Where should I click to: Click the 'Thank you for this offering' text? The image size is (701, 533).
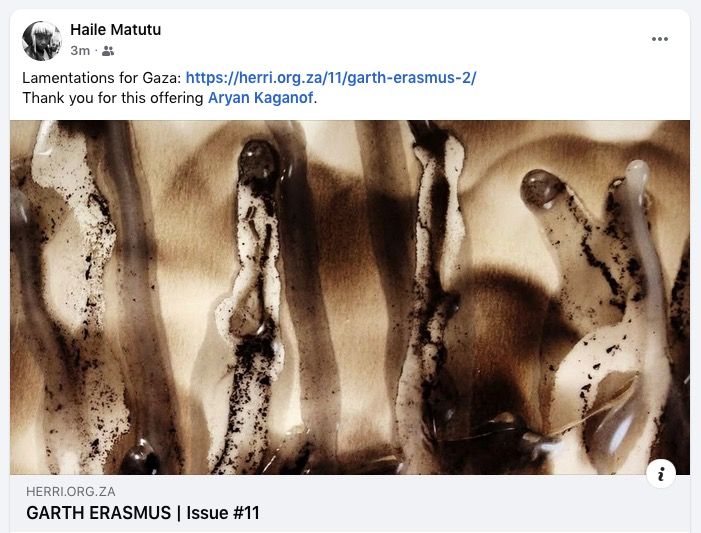pyautogui.click(x=113, y=97)
